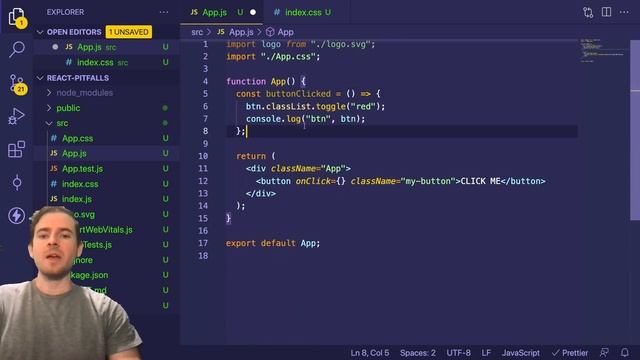Image resolution: width=640 pixels, height=360 pixels.
Task: Collapse the src folder
Action: 49,123
